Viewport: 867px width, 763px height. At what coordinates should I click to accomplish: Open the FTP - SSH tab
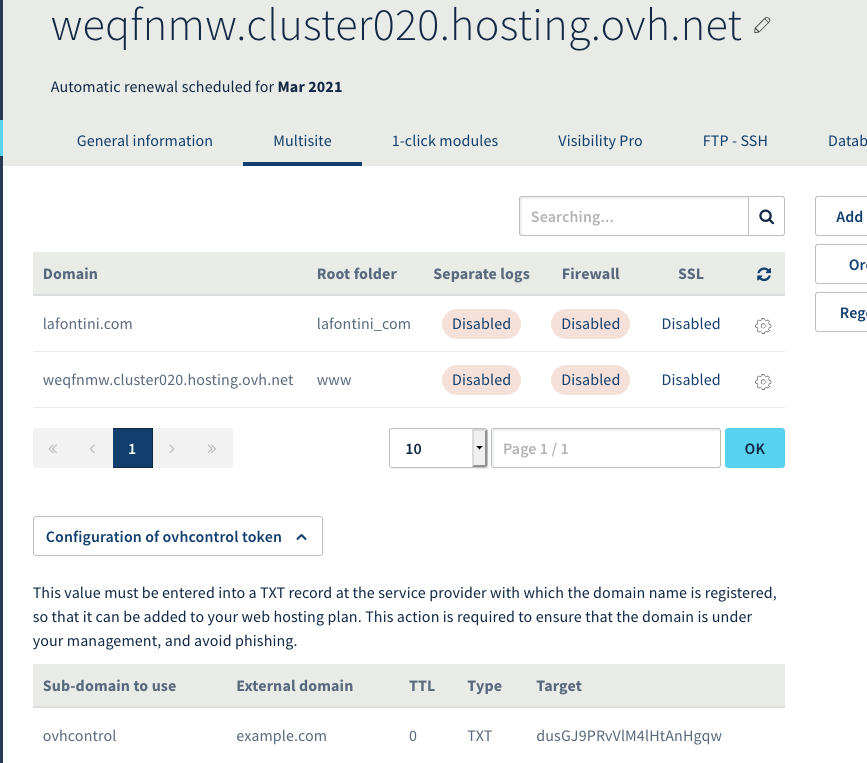coord(735,141)
